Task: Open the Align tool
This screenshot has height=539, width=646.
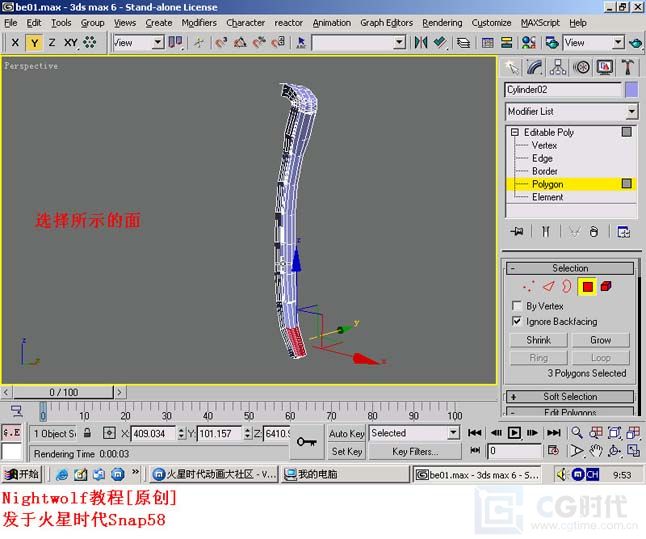Action: [x=440, y=42]
